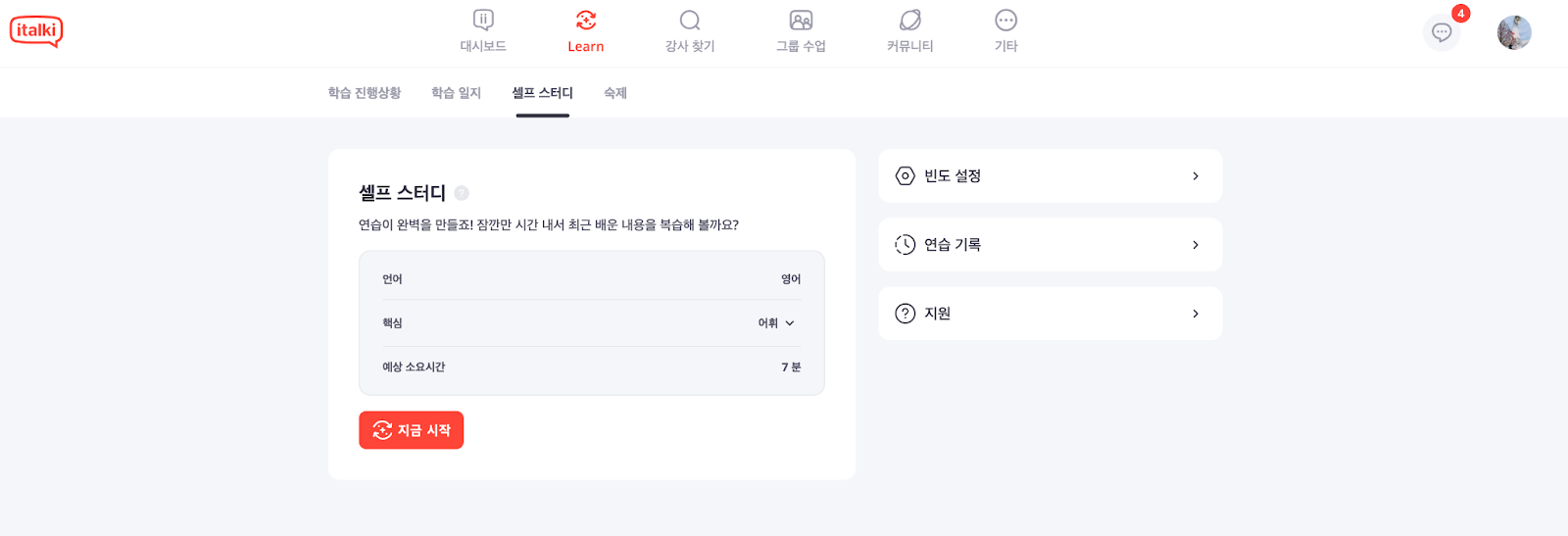Expand the 연습 기록 row chevron
Viewport: 1568px width, 536px height.
point(1196,245)
